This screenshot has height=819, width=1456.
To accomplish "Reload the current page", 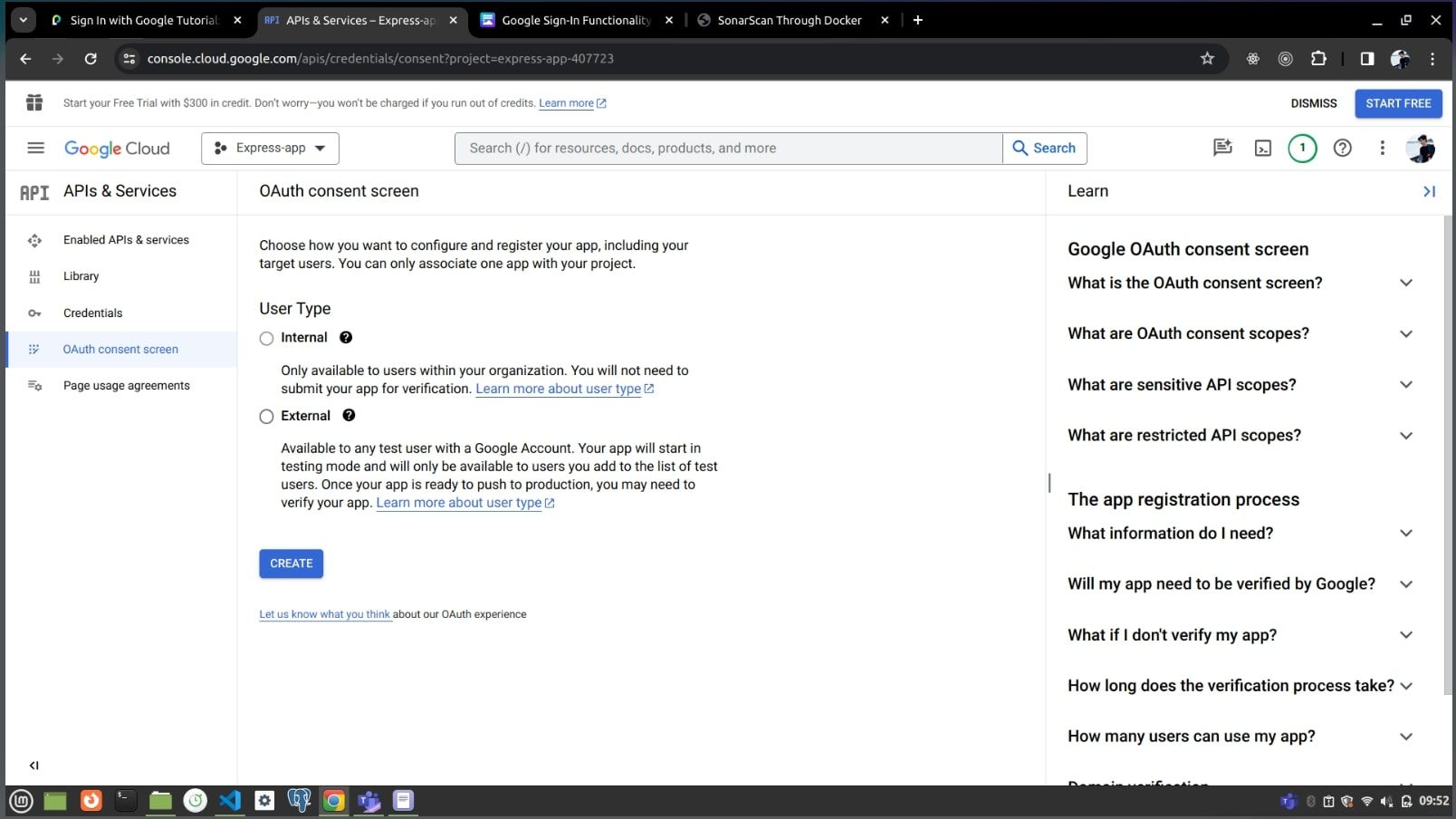I will tap(91, 59).
